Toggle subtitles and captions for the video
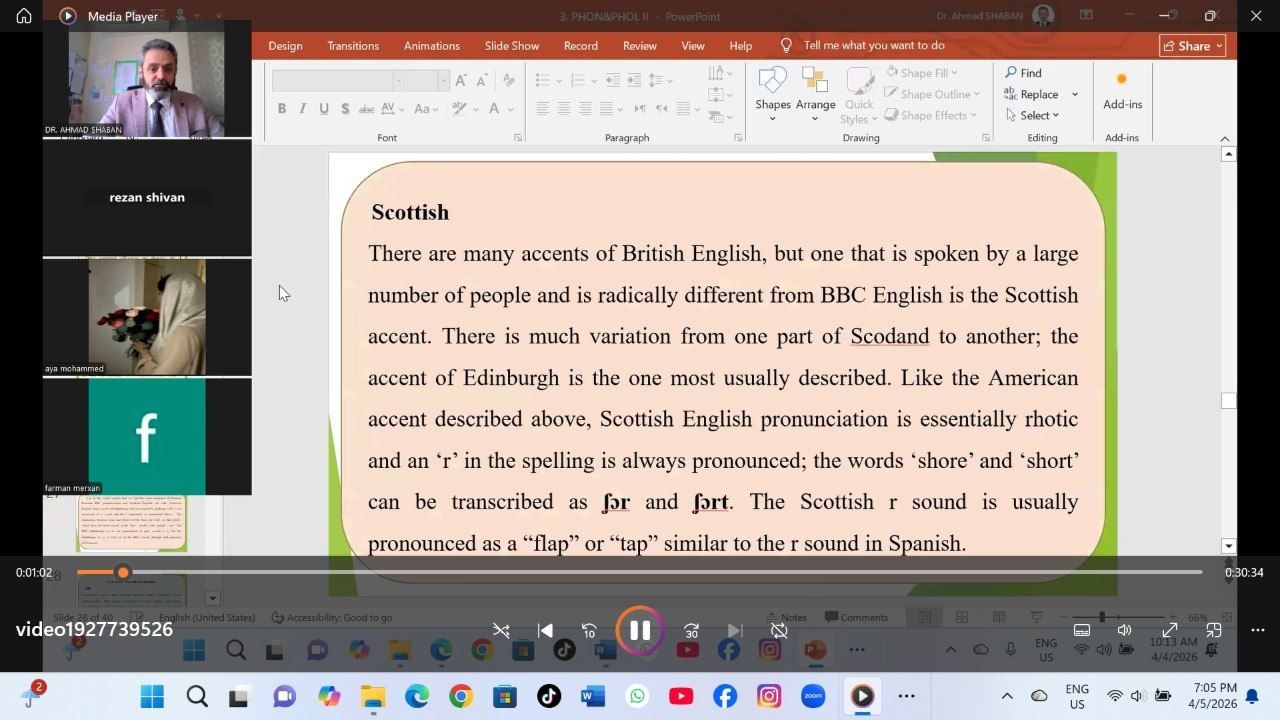1280x720 pixels. tap(1081, 630)
